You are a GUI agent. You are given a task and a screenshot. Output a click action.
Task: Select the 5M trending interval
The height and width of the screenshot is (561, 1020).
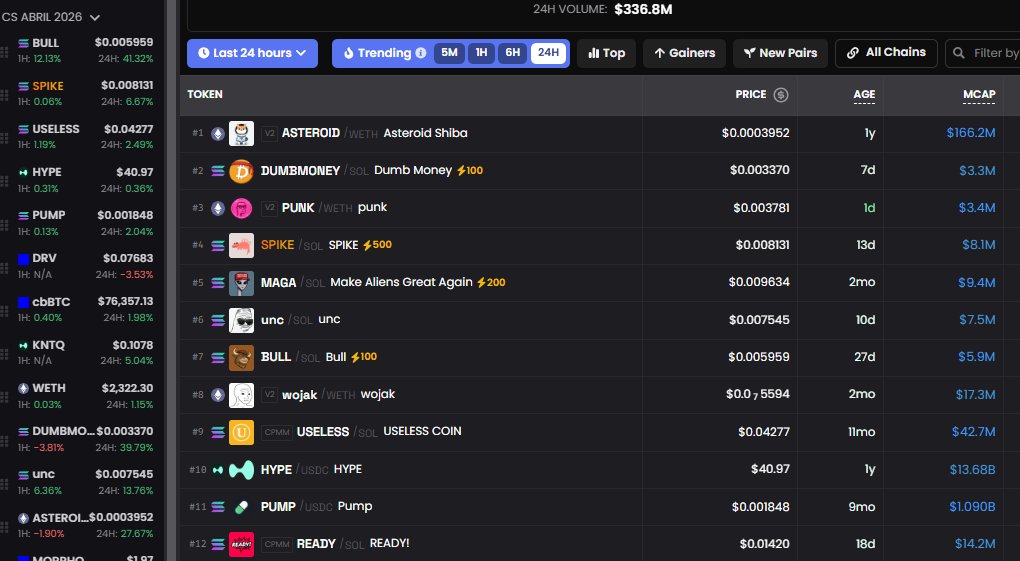click(x=450, y=53)
